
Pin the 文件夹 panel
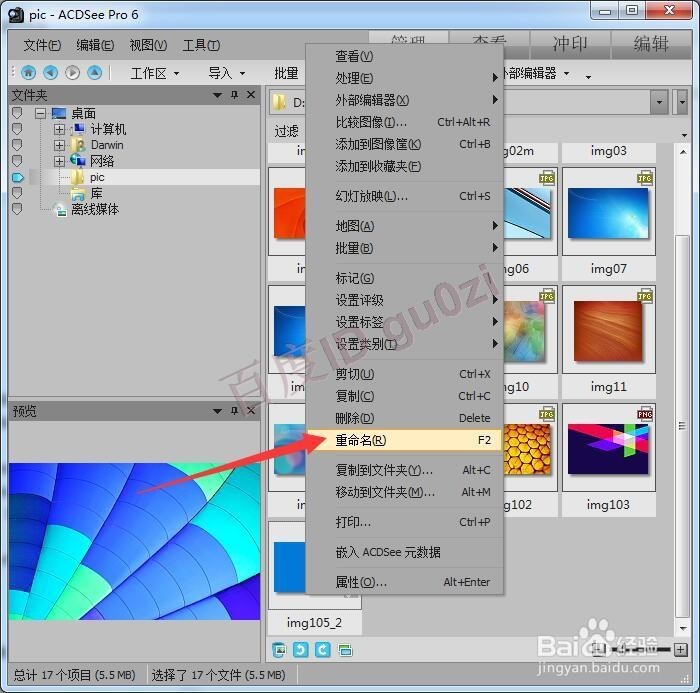click(234, 95)
